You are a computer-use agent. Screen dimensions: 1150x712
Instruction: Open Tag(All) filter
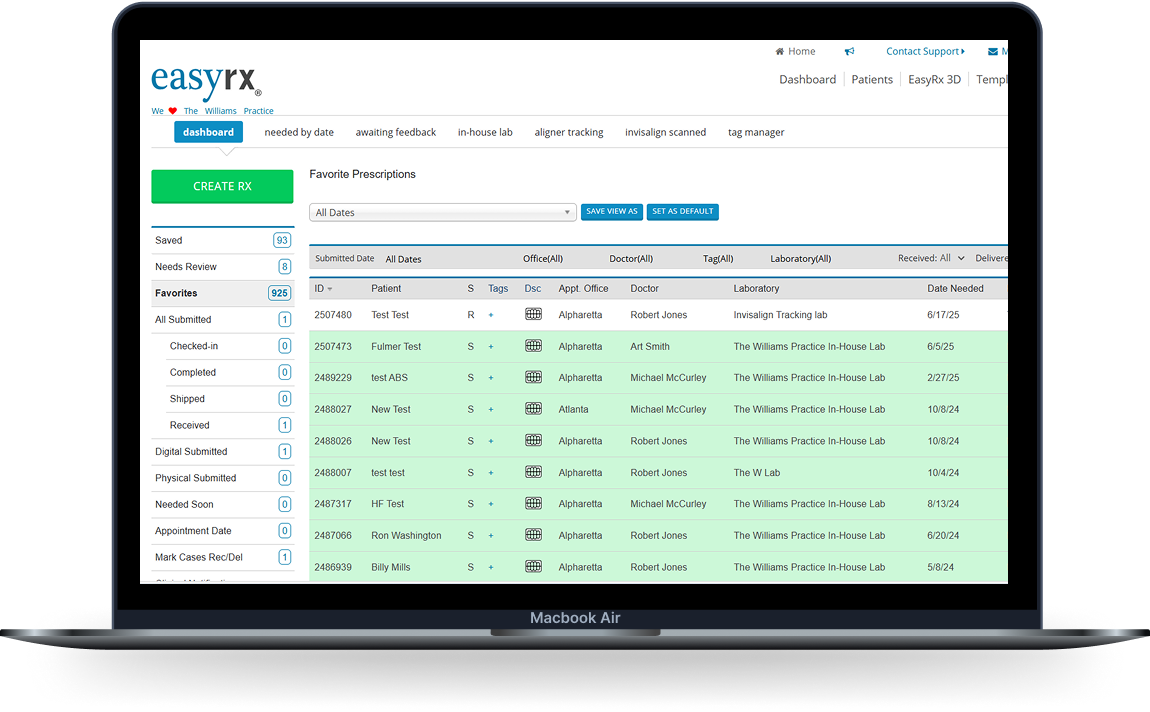[718, 259]
